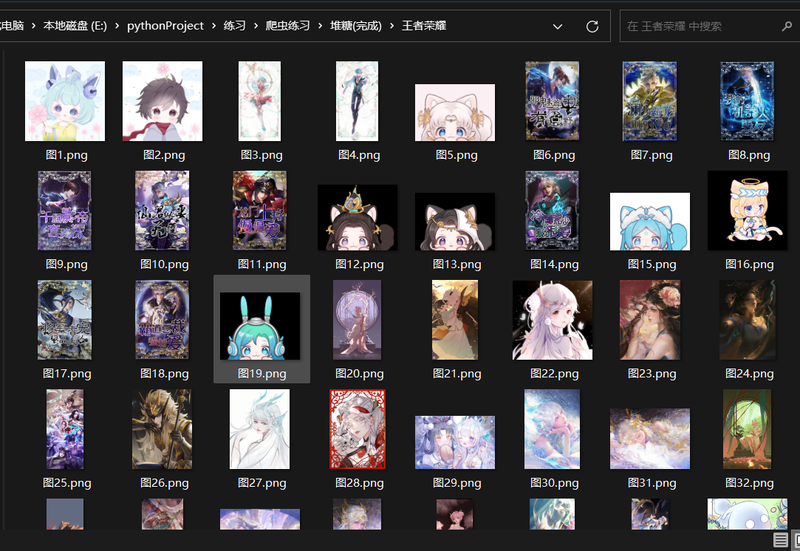Refresh the 王者荣耀 folder view
The width and height of the screenshot is (800, 551).
592,26
